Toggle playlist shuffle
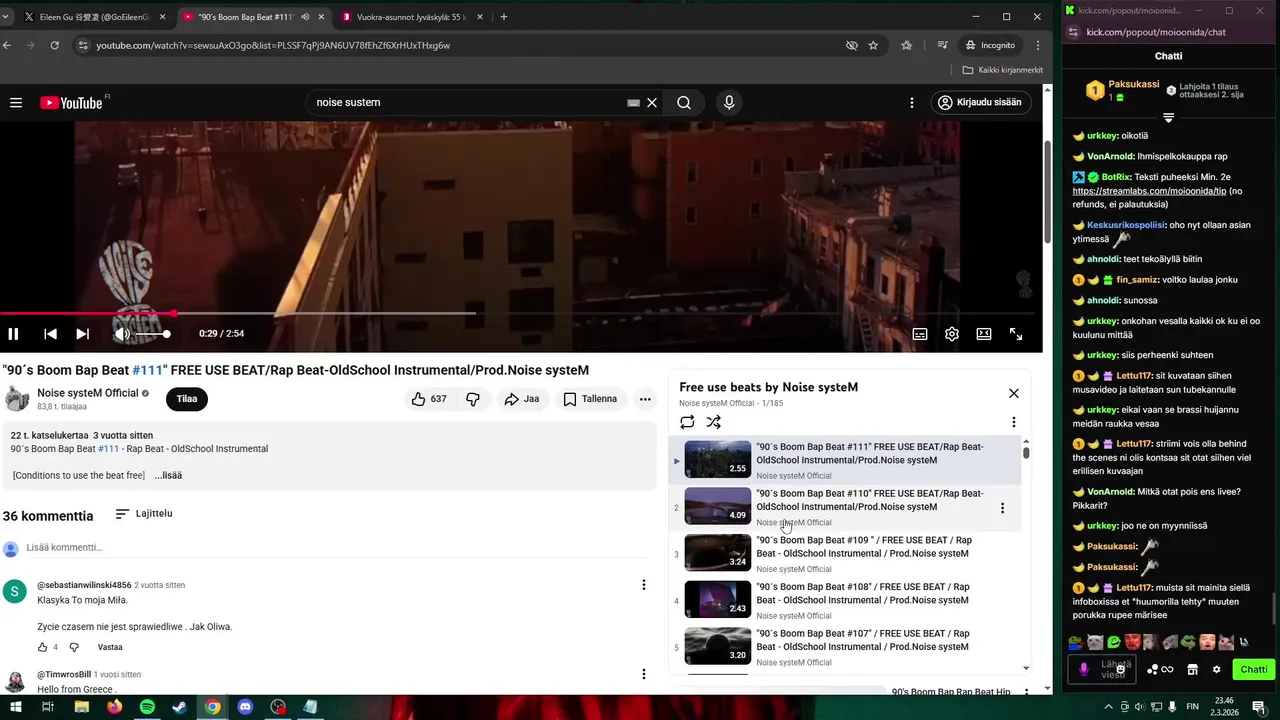This screenshot has width=1280, height=720. tap(714, 422)
